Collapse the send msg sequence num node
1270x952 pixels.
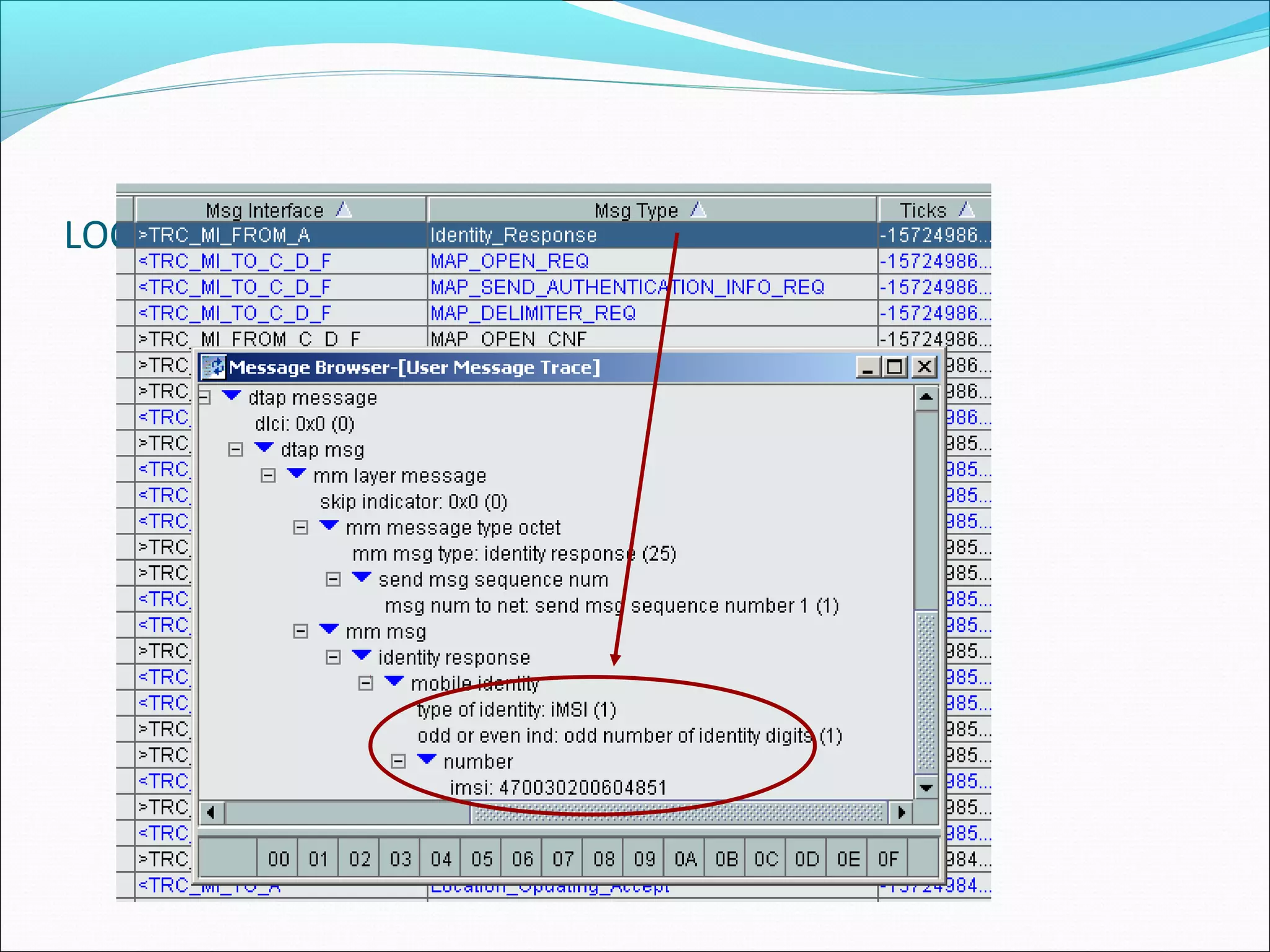tap(333, 580)
